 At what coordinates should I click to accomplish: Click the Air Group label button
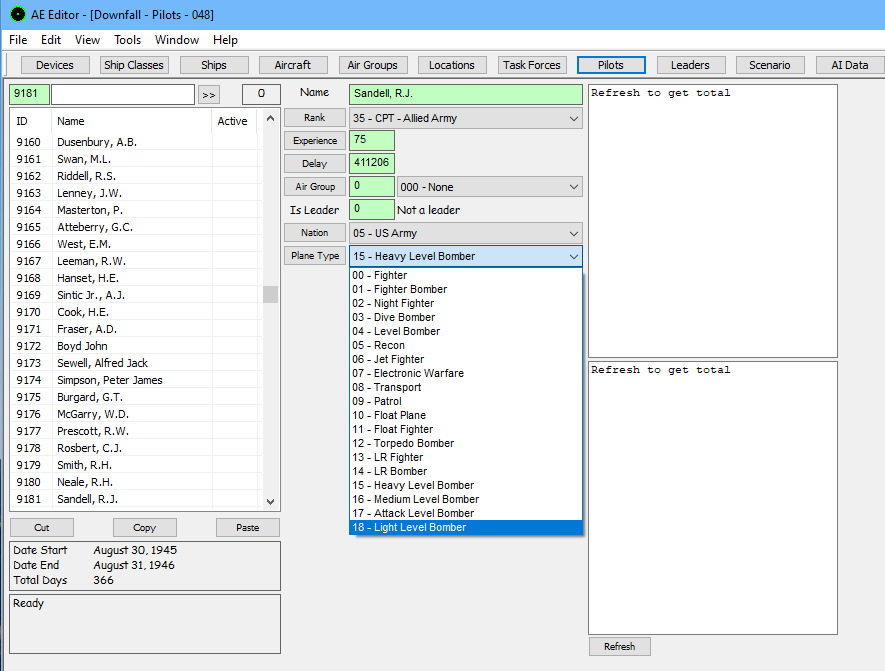(x=314, y=187)
